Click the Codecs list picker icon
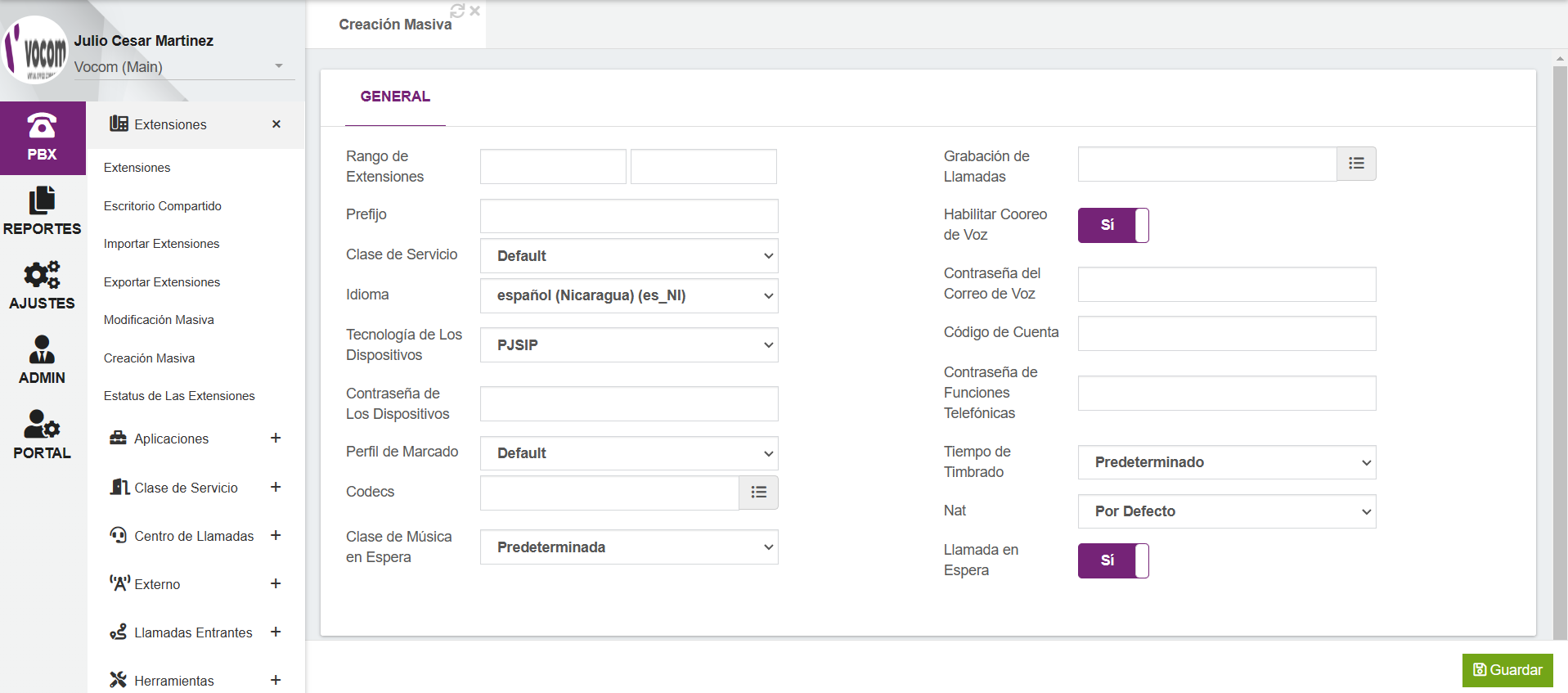The width and height of the screenshot is (1568, 693). pyautogui.click(x=758, y=493)
